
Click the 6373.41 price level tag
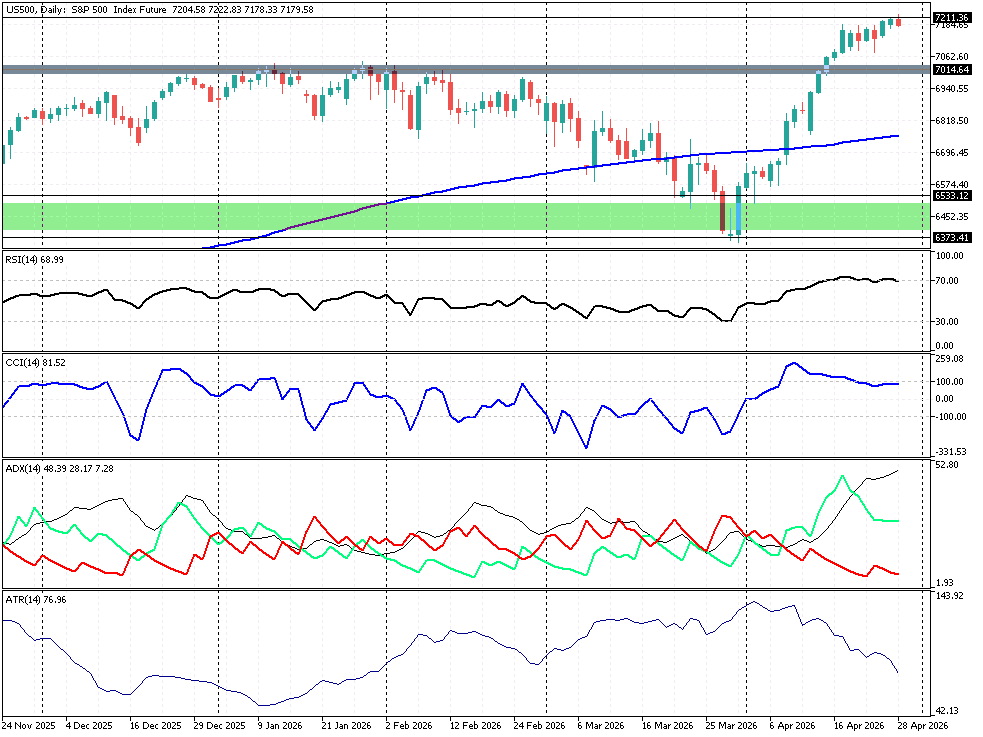(x=951, y=237)
